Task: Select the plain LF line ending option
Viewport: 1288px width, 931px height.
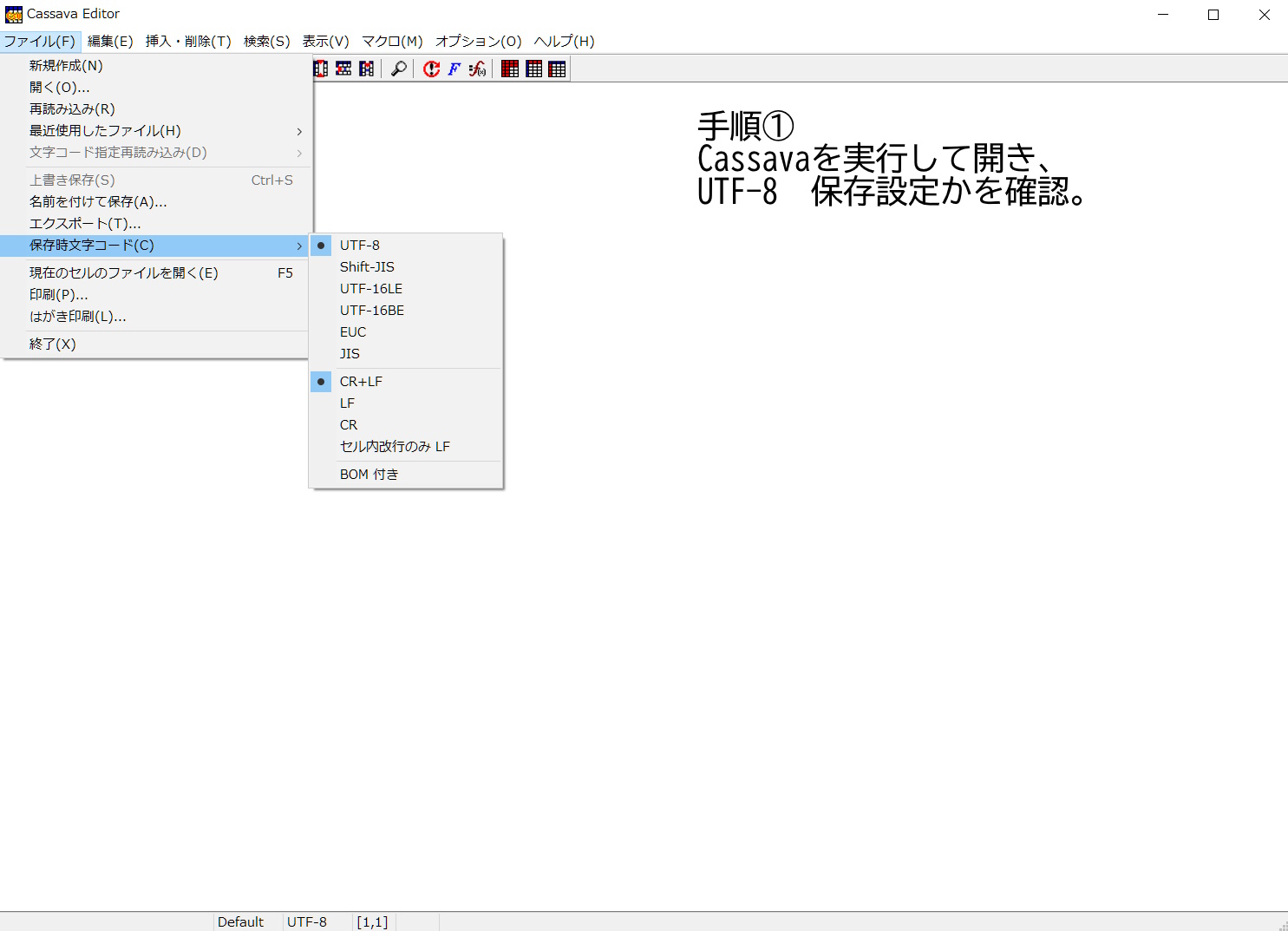Action: pyautogui.click(x=406, y=403)
